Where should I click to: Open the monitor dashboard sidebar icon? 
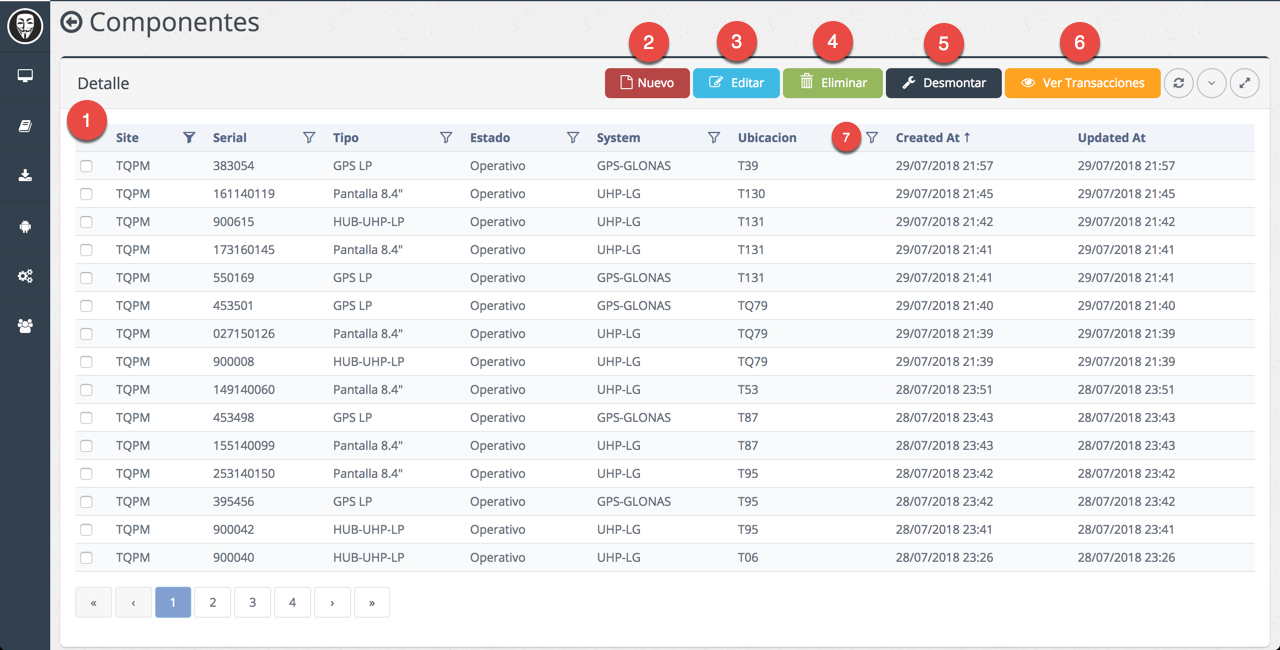point(25,76)
